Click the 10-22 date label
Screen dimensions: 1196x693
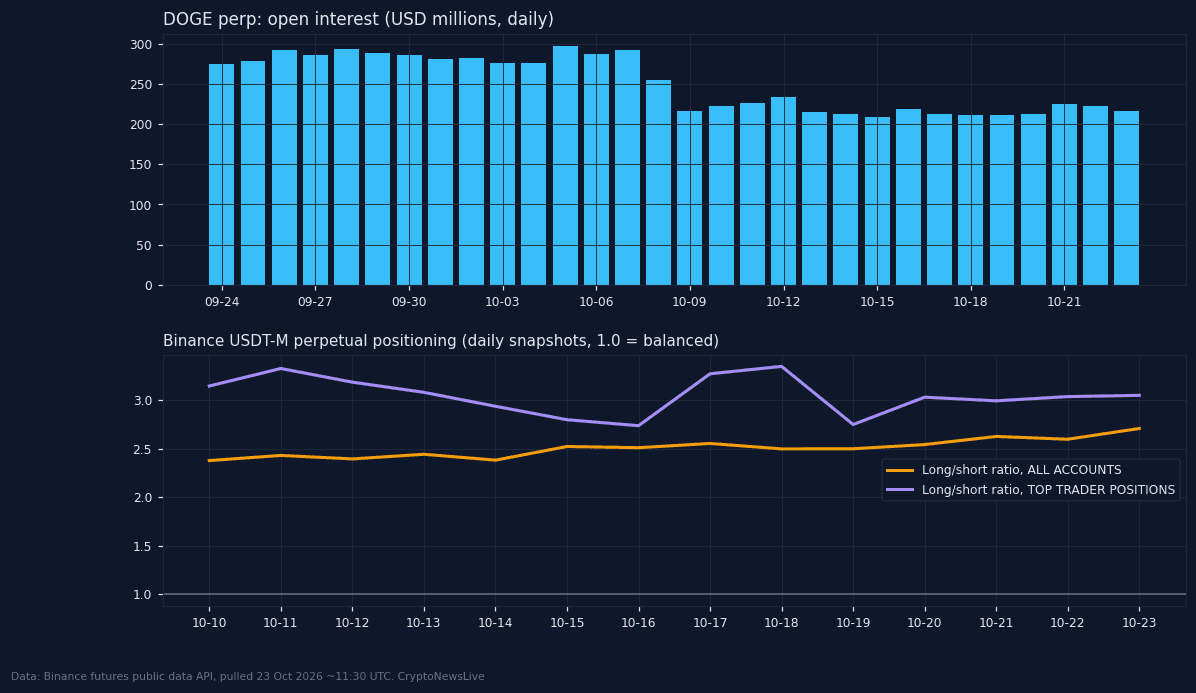pyautogui.click(x=1067, y=623)
